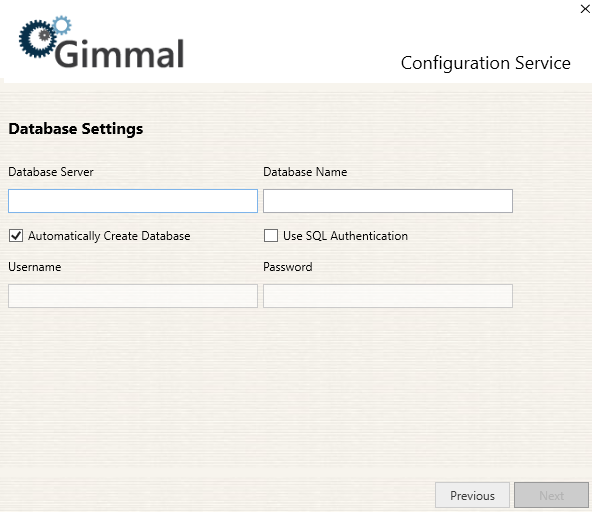Focus the Database Server input field

point(133,201)
